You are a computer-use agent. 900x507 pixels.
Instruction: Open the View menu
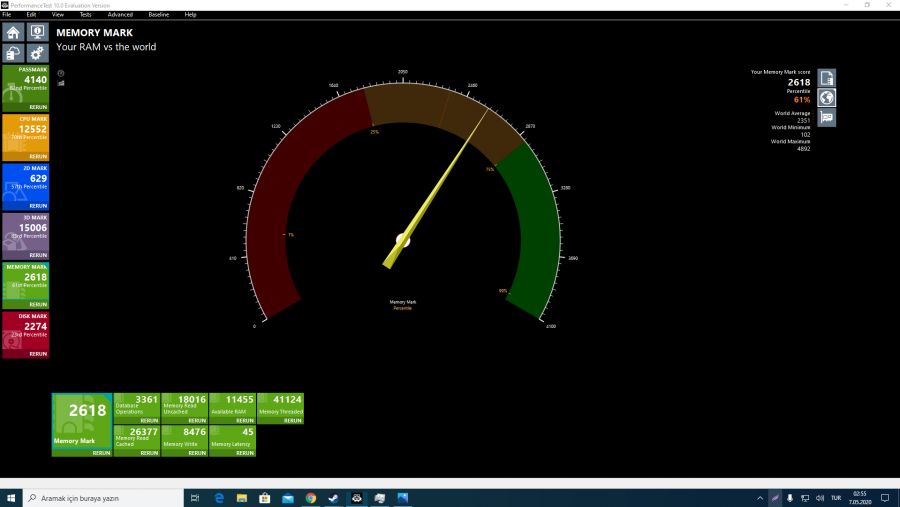click(58, 15)
